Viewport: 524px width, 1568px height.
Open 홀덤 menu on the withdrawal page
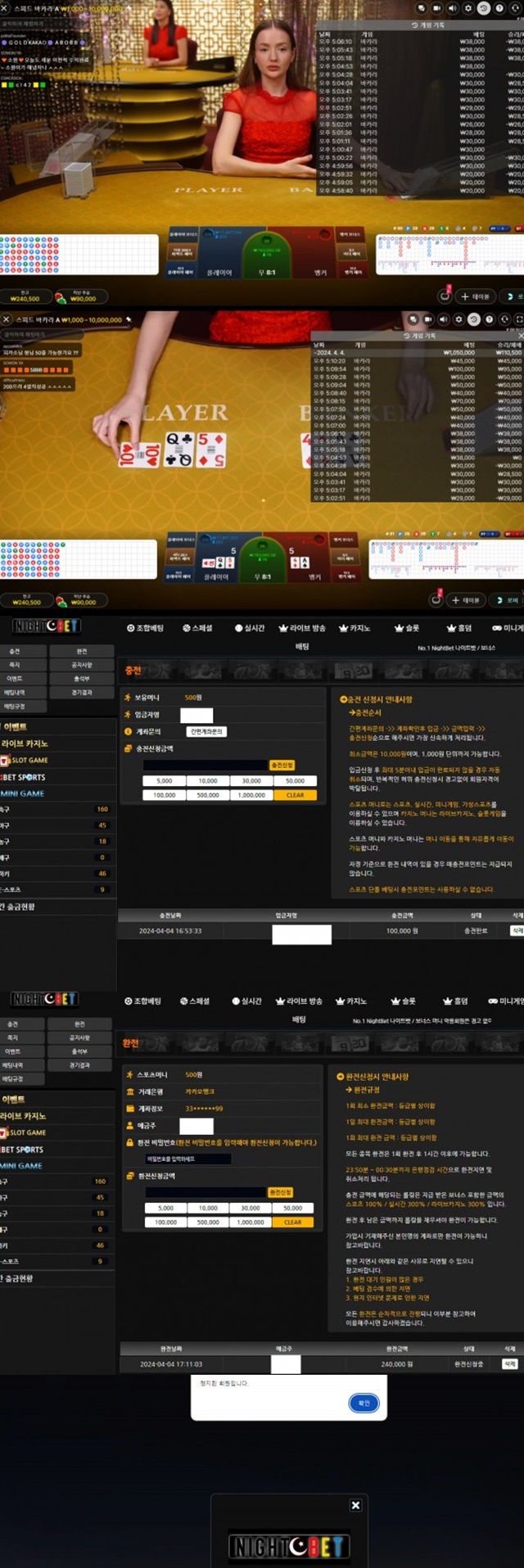[457, 1001]
